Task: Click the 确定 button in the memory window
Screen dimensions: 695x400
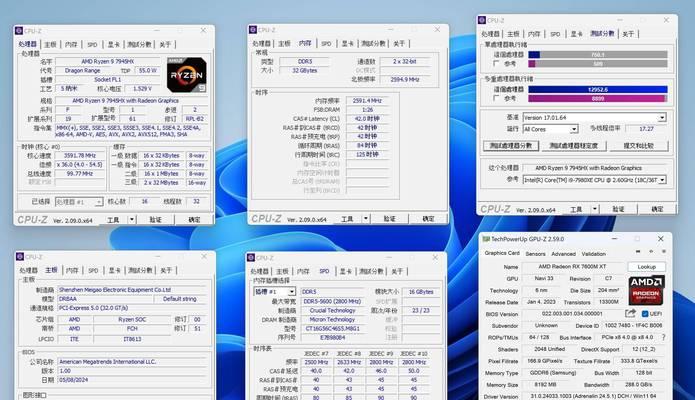Action: [x=428, y=219]
